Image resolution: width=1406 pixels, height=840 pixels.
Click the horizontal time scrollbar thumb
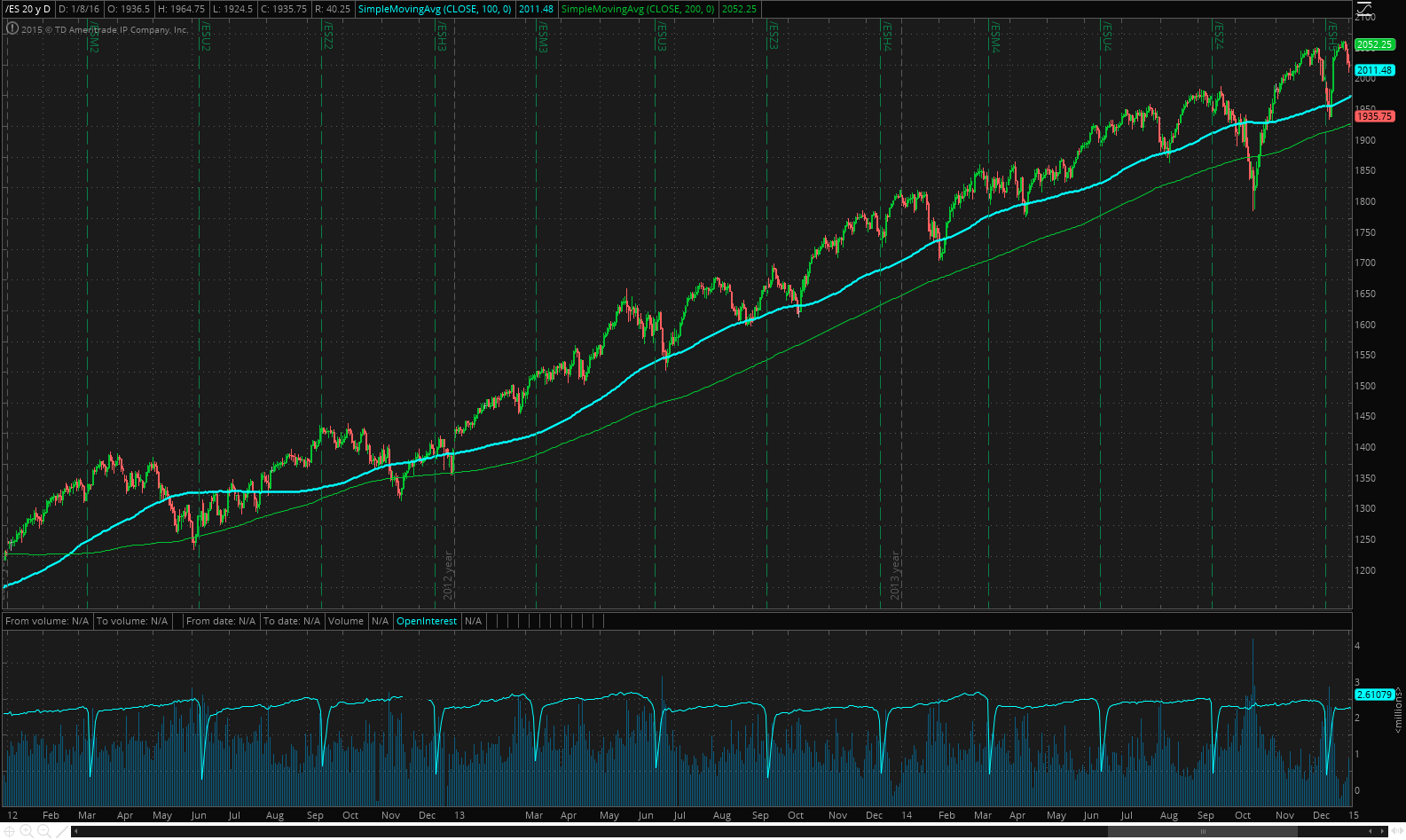[x=1203, y=831]
